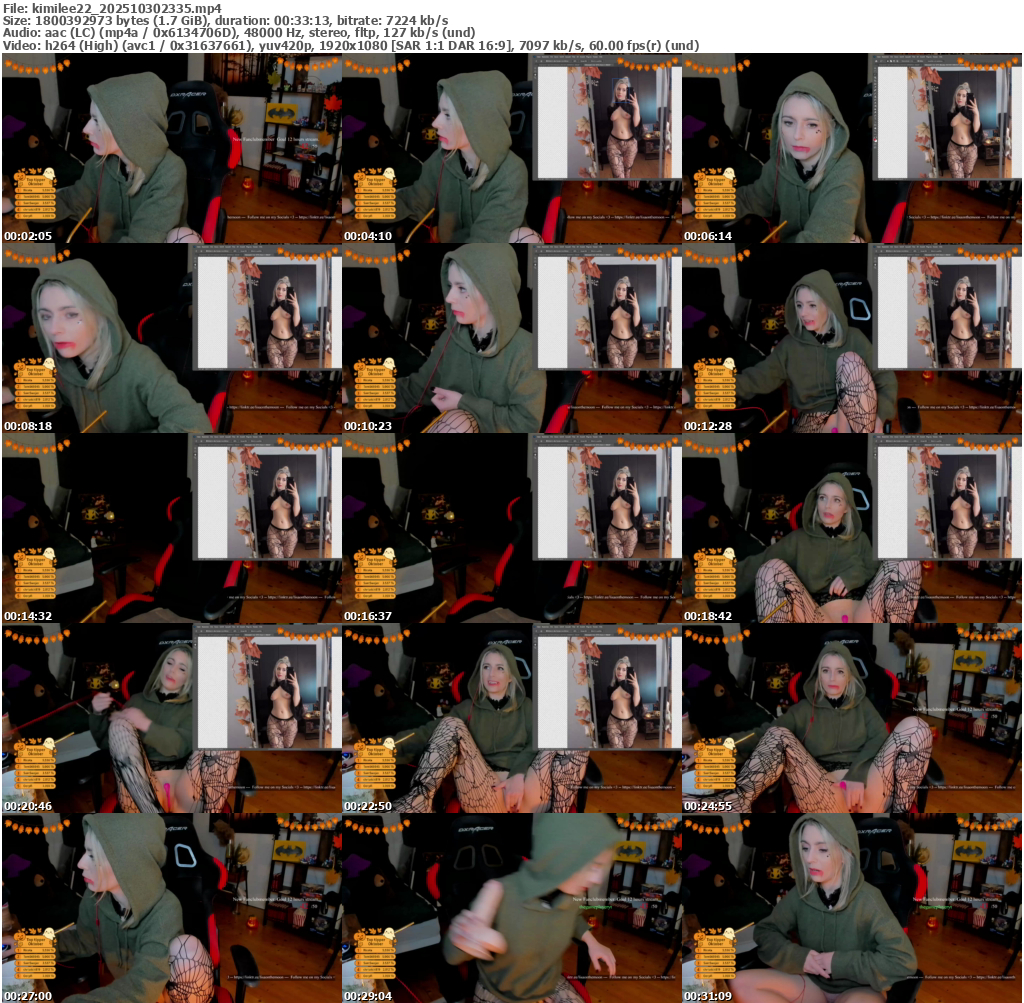Choose the frame at 00:08:18
Viewport: 1024px width, 1003px height.
coord(171,338)
